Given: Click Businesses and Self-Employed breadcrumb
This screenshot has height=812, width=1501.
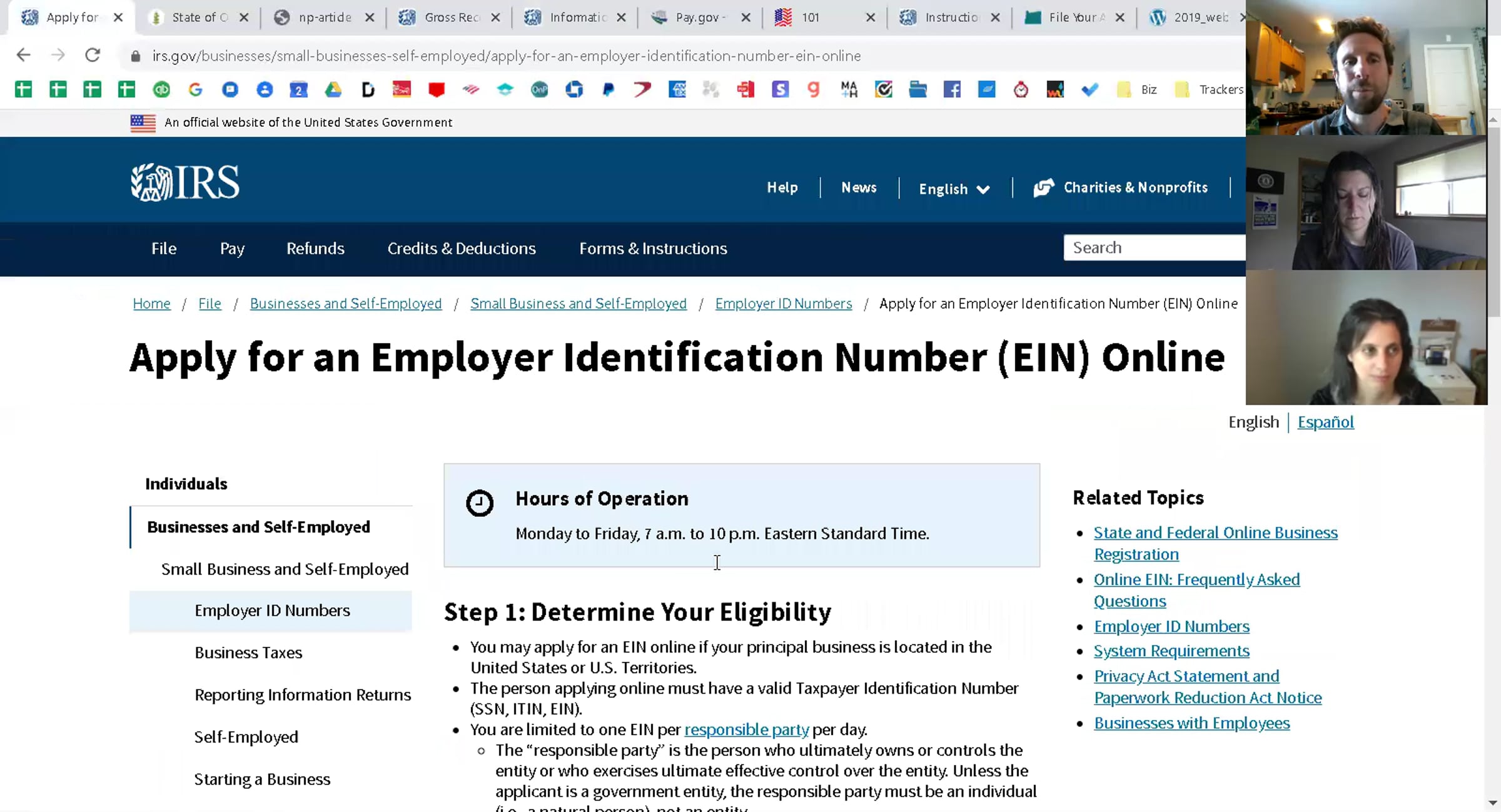Looking at the screenshot, I should coord(346,304).
